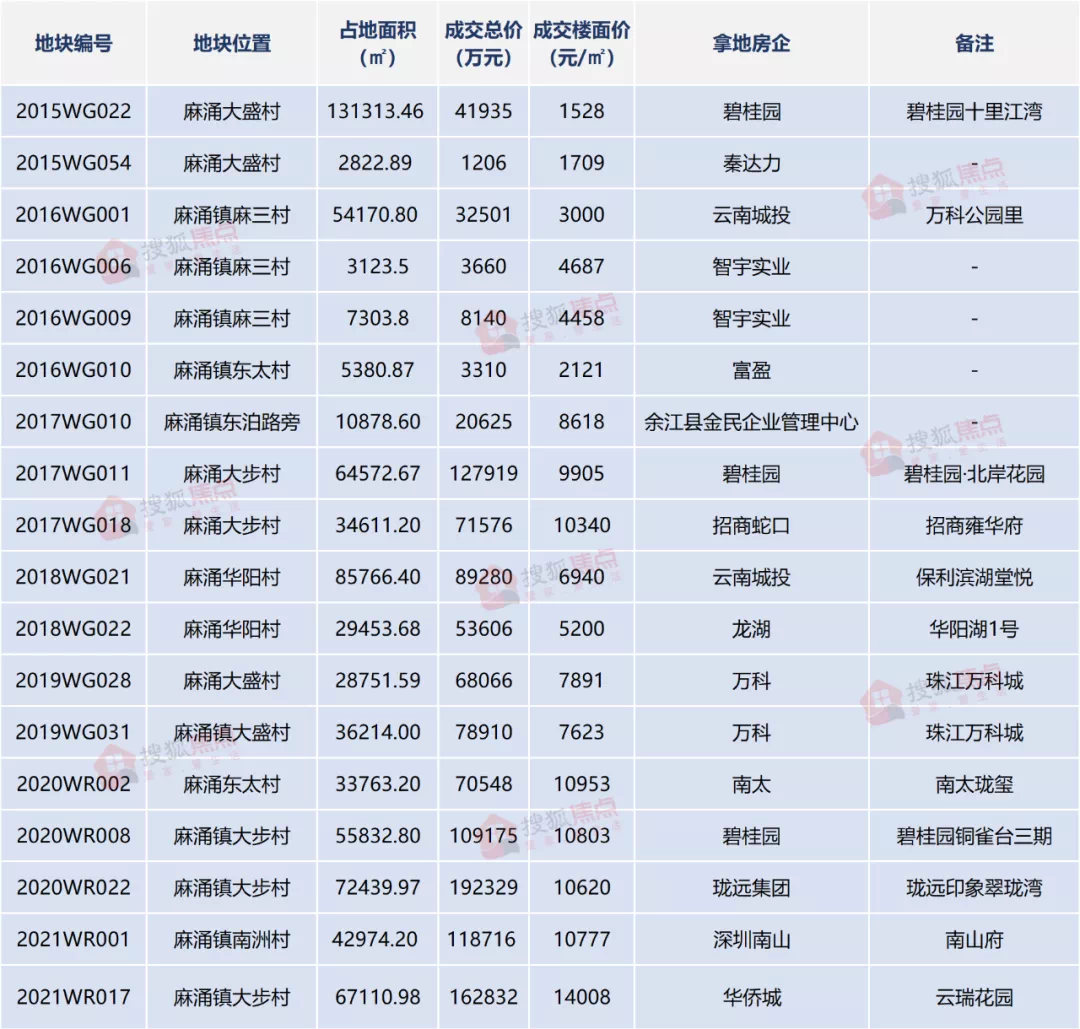Viewport: 1080px width, 1029px height.
Task: Select cell 2017WG018
Action: (74, 526)
